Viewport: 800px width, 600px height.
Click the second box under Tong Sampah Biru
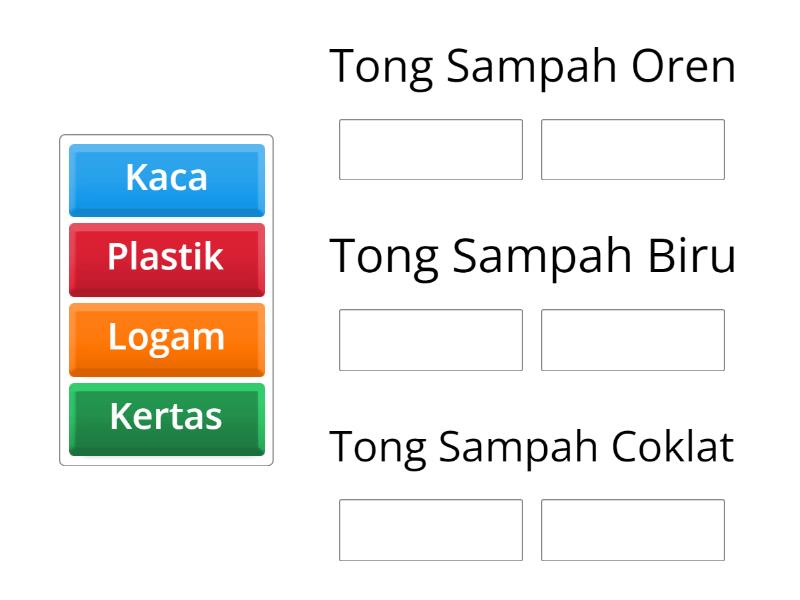[x=633, y=340]
